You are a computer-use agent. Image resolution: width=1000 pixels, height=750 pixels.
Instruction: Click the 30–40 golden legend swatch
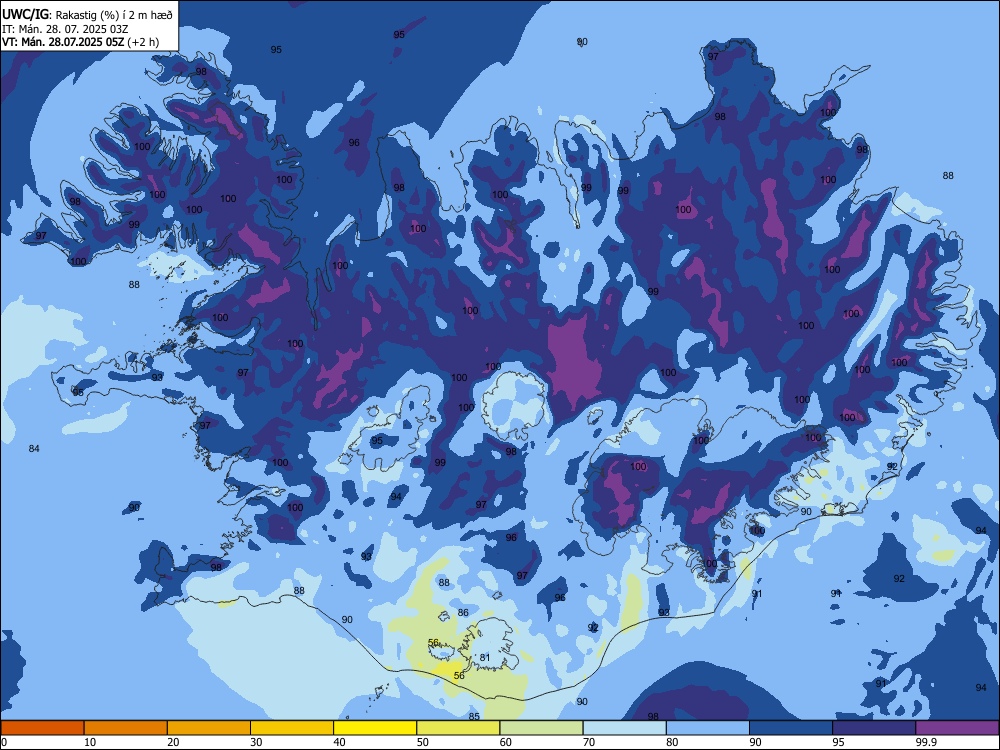(x=292, y=728)
